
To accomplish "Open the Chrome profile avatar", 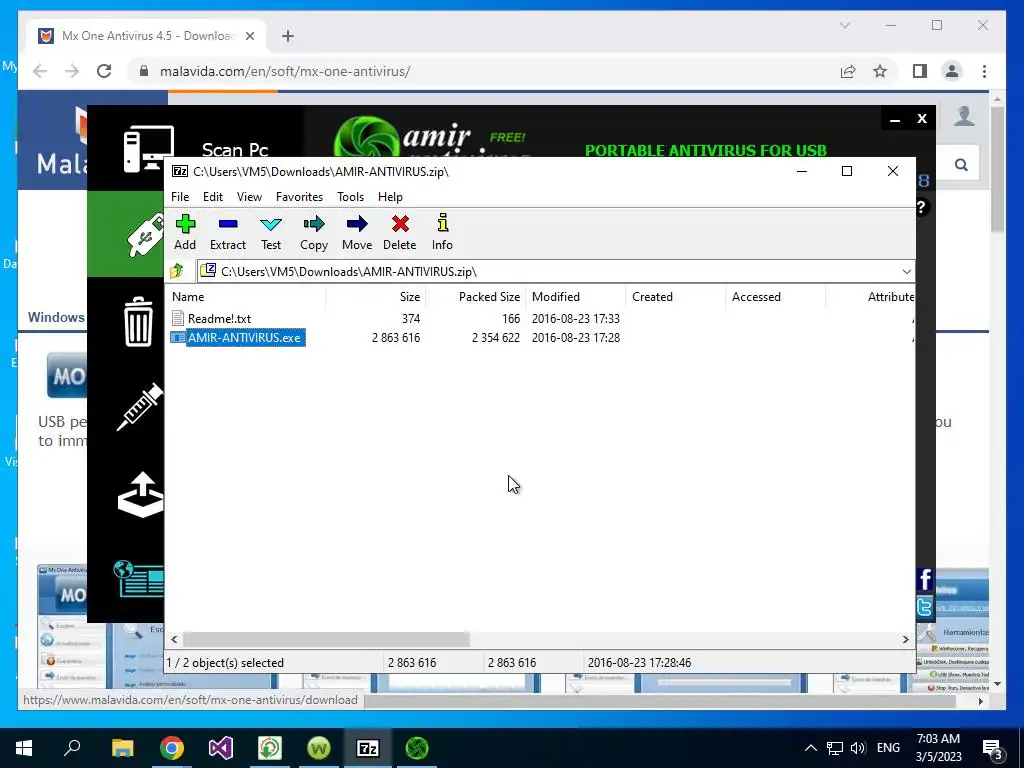I will click(952, 71).
